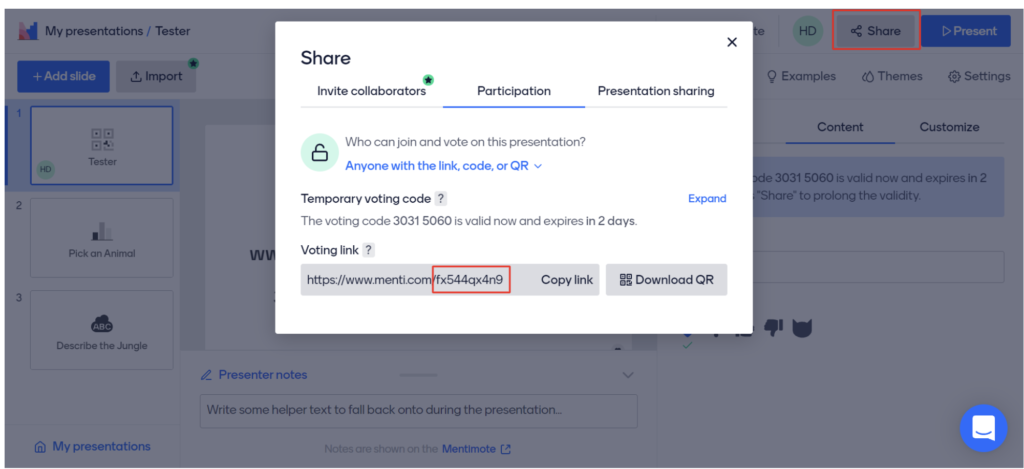1024x469 pixels.
Task: Click the thumbs down reaction icon
Action: click(x=773, y=327)
